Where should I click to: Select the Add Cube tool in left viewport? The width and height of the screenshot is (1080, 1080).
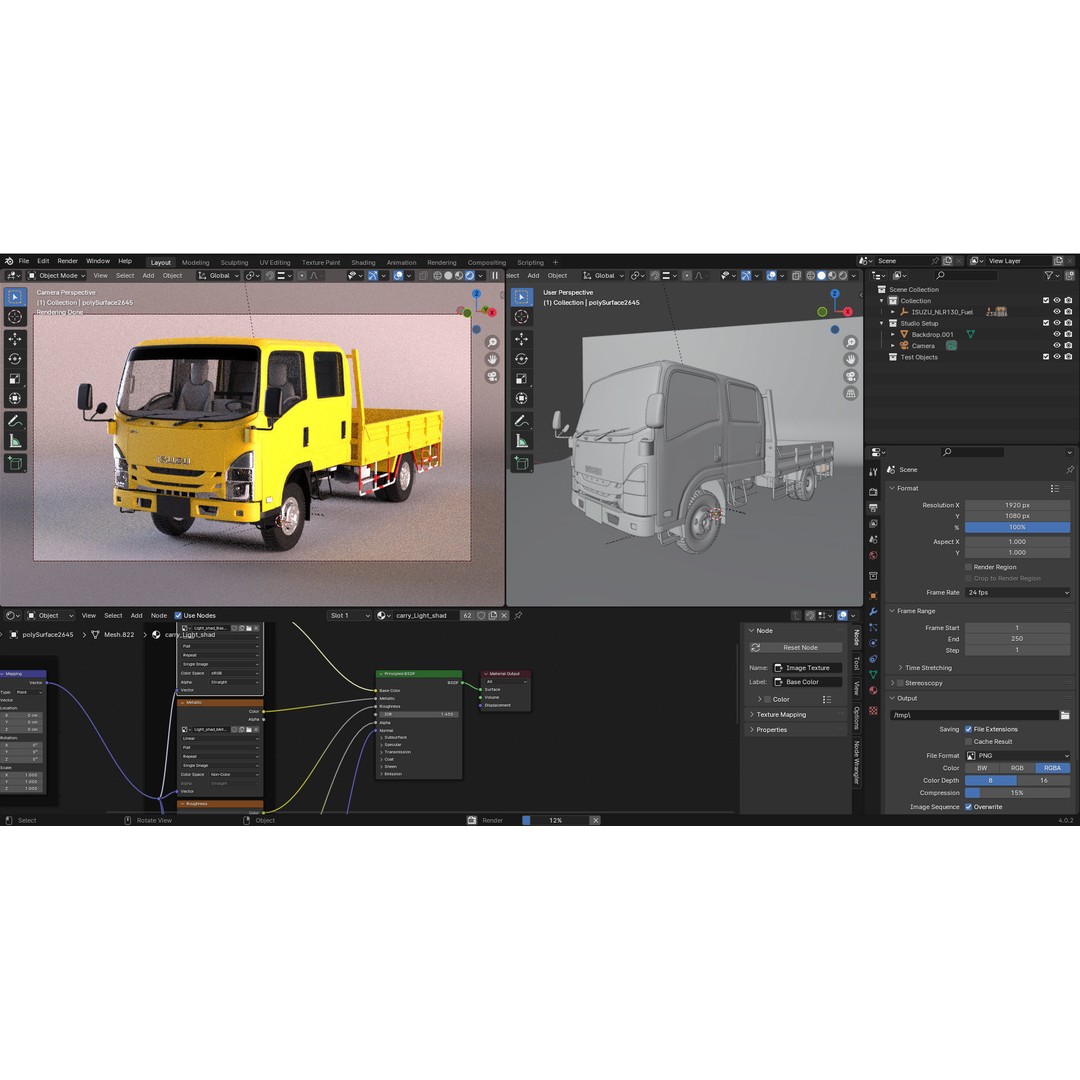15,464
